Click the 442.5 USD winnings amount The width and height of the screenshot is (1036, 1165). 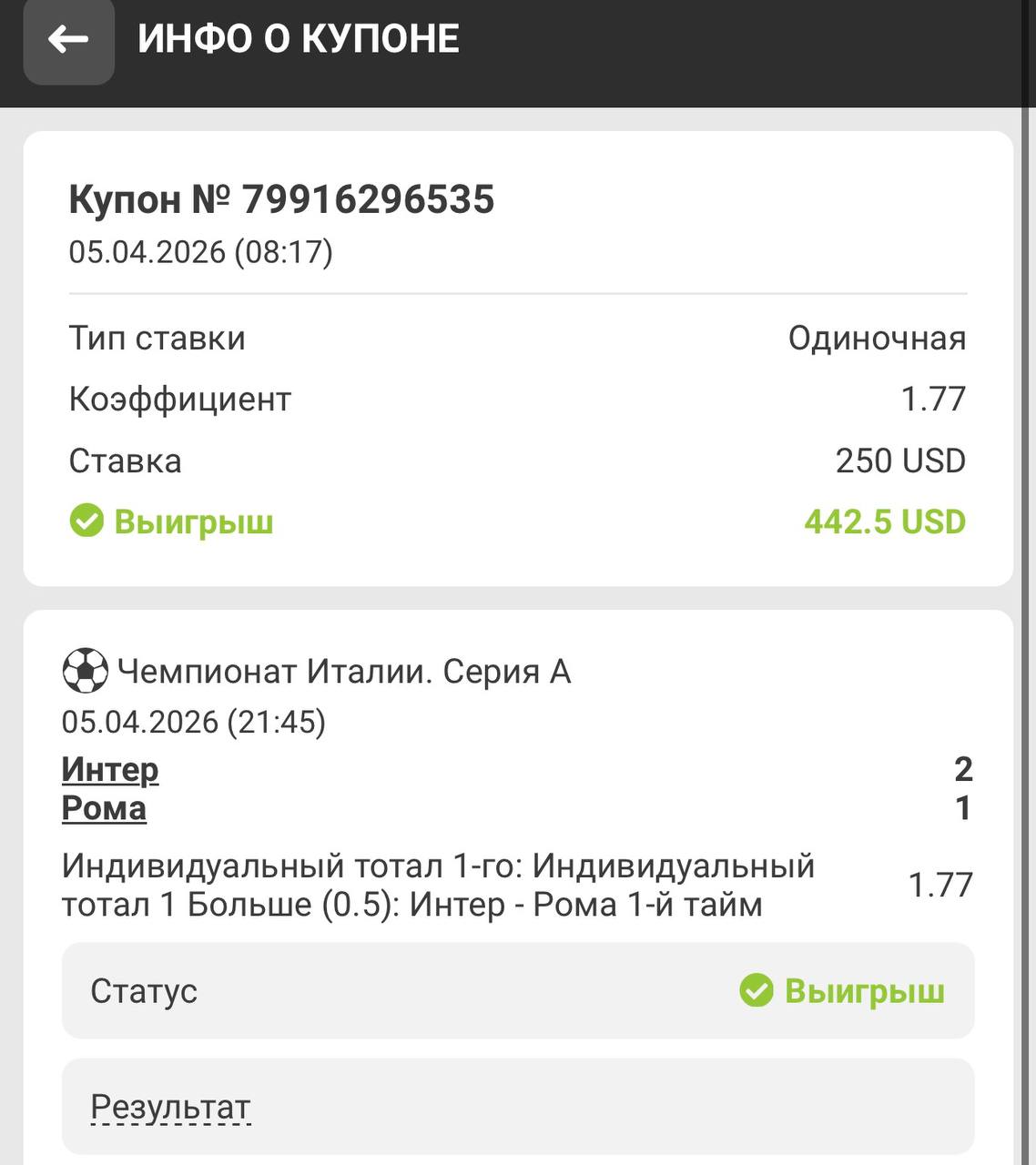(x=884, y=522)
